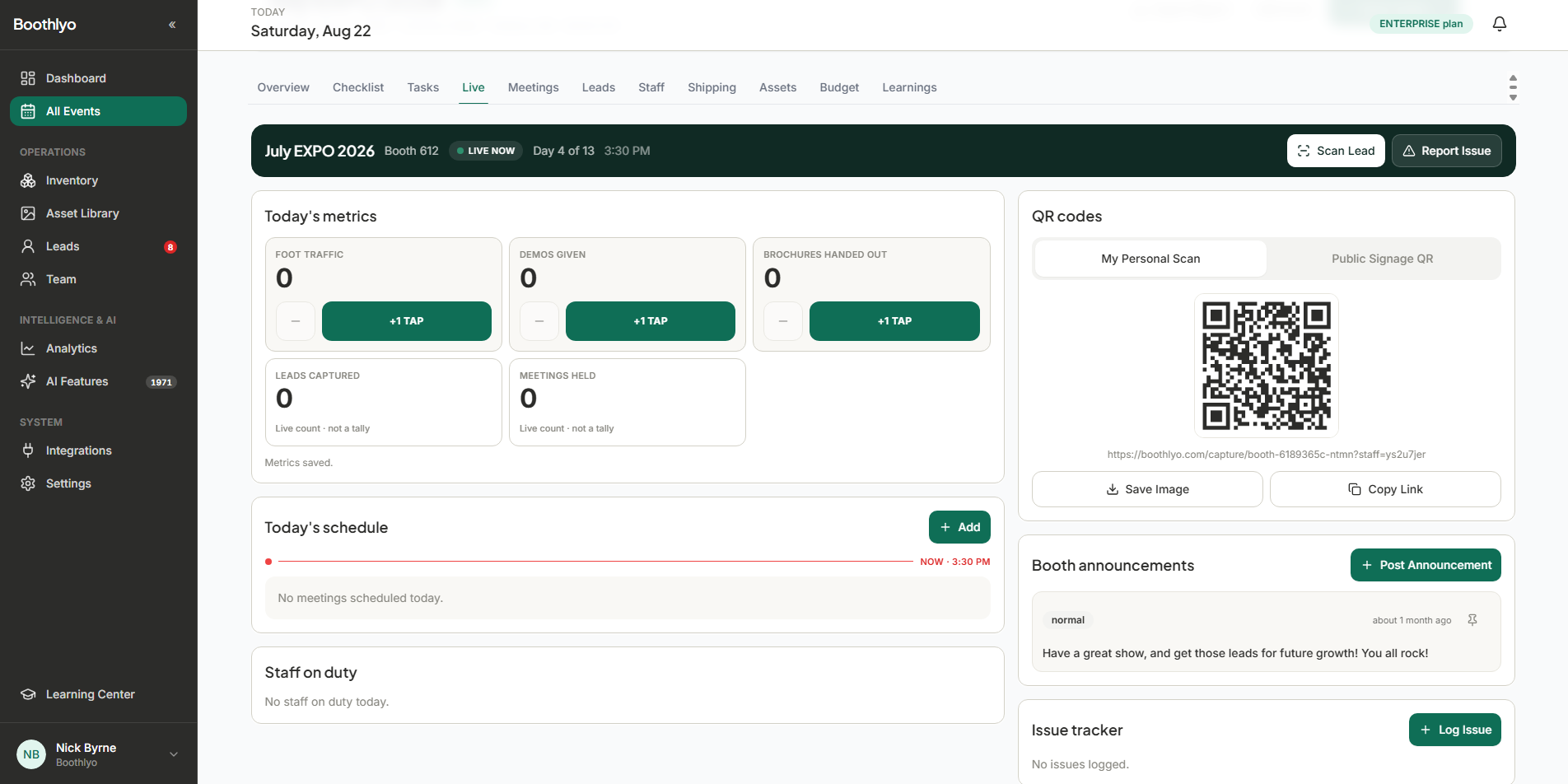Tap +1 for Brochures Handed Out
1568x784 pixels.
coord(894,321)
